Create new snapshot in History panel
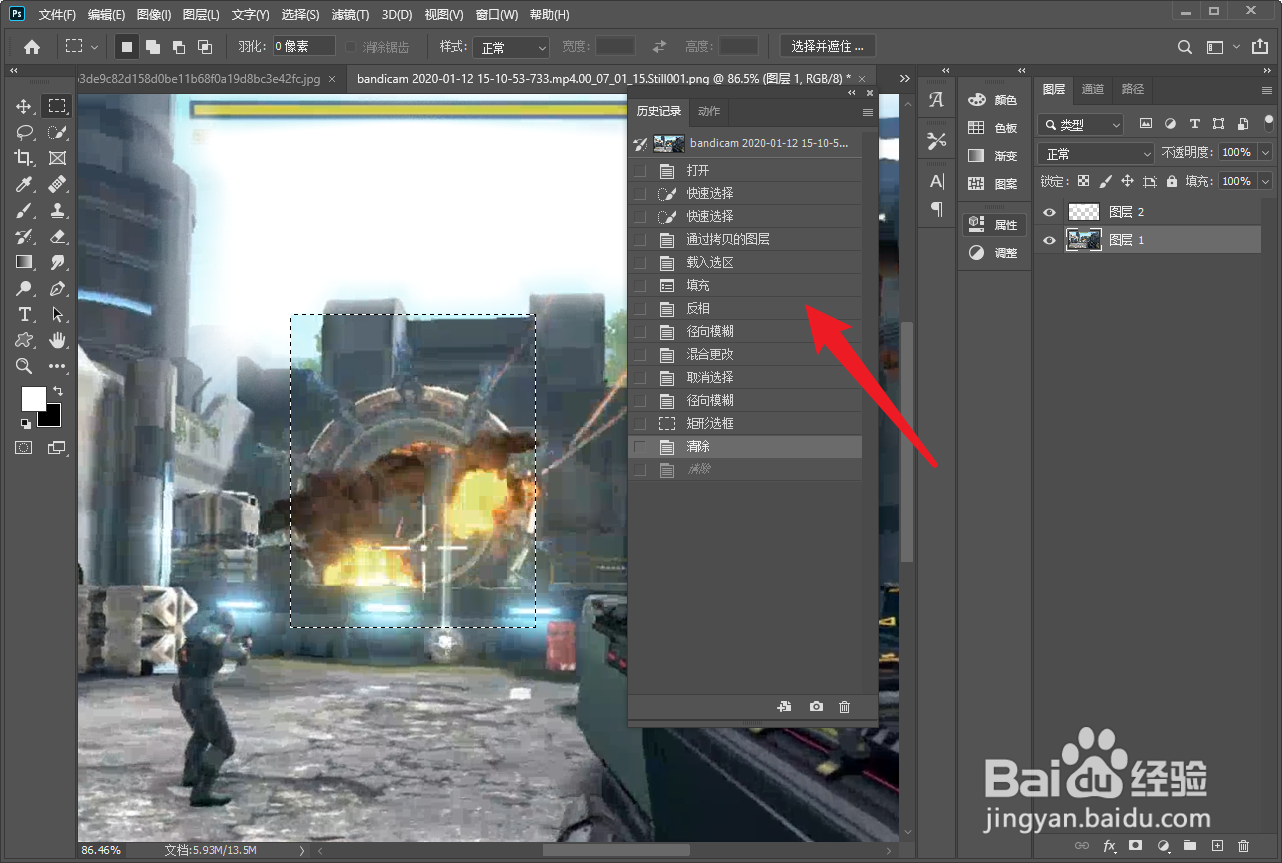This screenshot has width=1282, height=863. point(816,707)
